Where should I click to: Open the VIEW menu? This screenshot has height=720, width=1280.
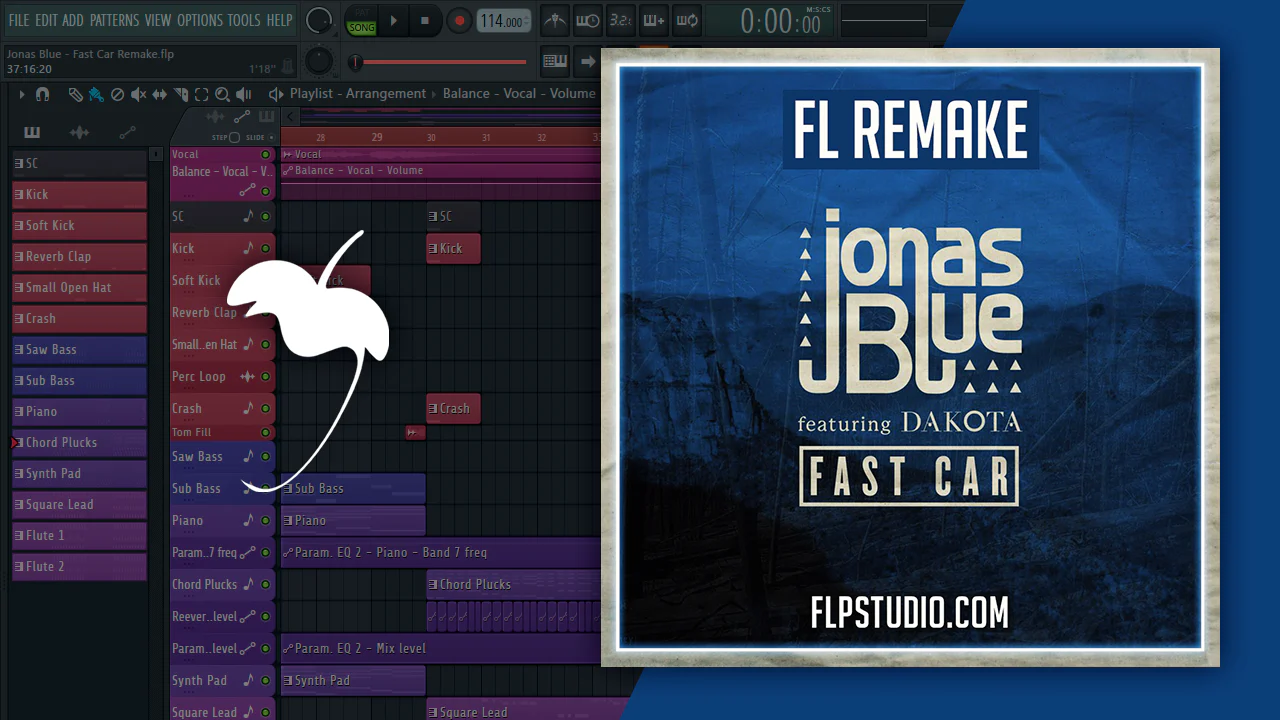coord(158,20)
